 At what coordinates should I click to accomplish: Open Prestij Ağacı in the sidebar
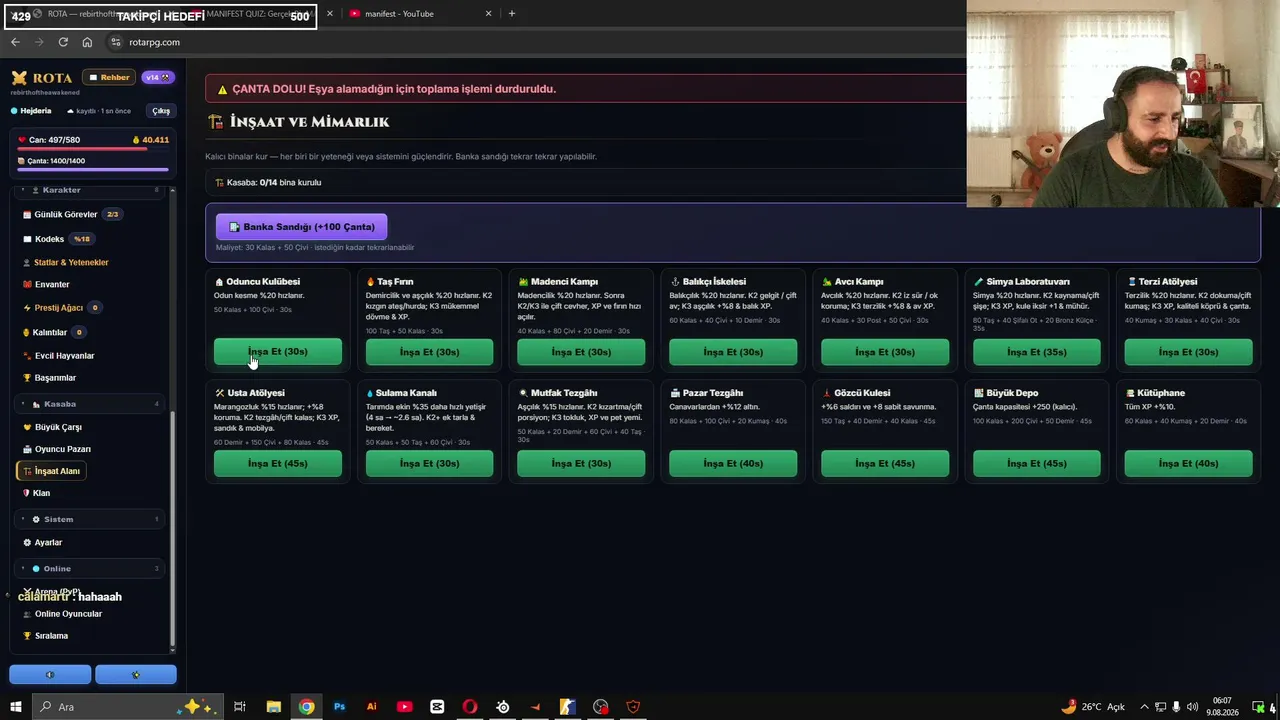[62, 308]
